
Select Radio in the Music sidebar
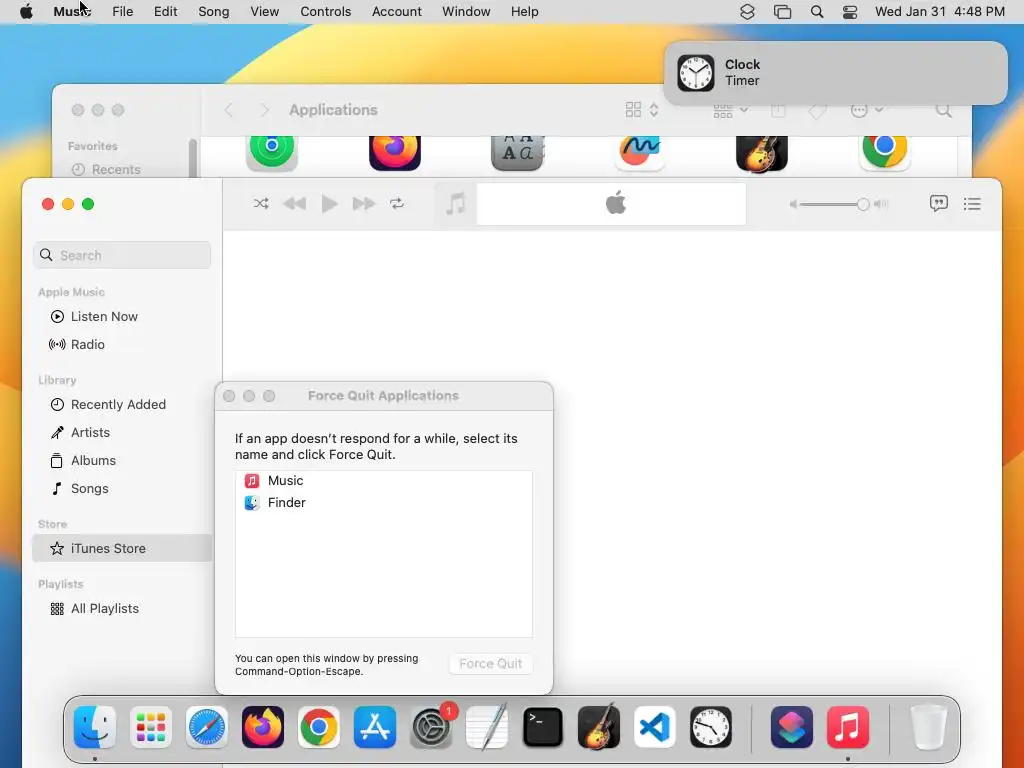(x=122, y=344)
